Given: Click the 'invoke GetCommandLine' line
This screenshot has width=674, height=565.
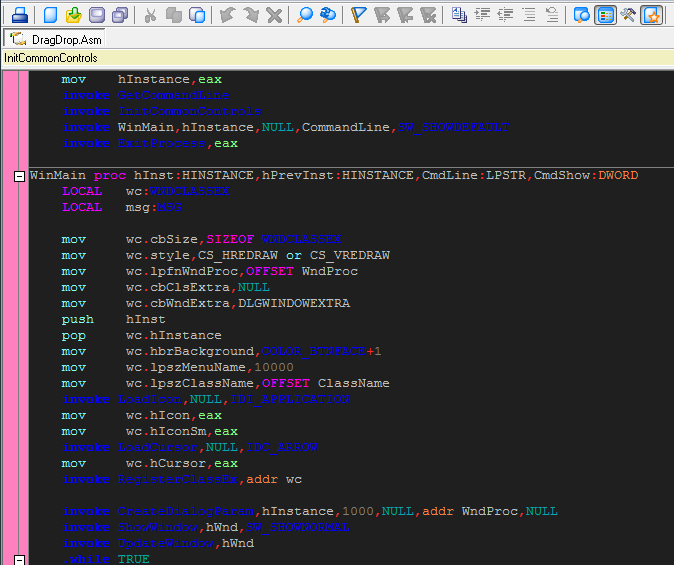Looking at the screenshot, I should [145, 95].
